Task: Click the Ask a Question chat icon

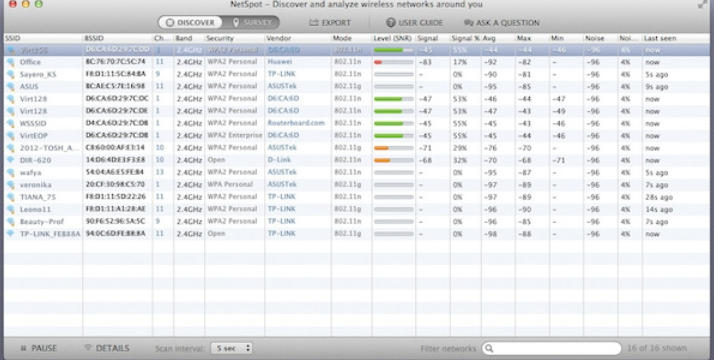Action: pos(469,23)
